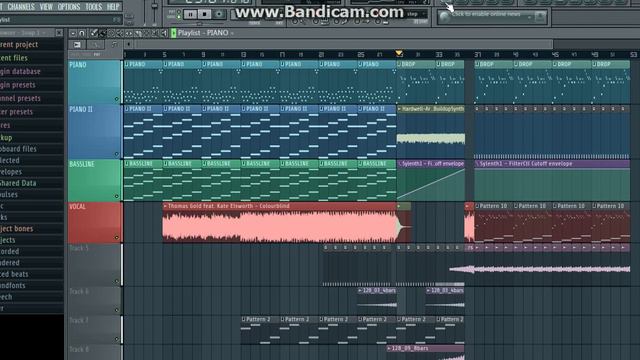Close the browser panel with its X
The height and width of the screenshot is (360, 640).
click(59, 33)
